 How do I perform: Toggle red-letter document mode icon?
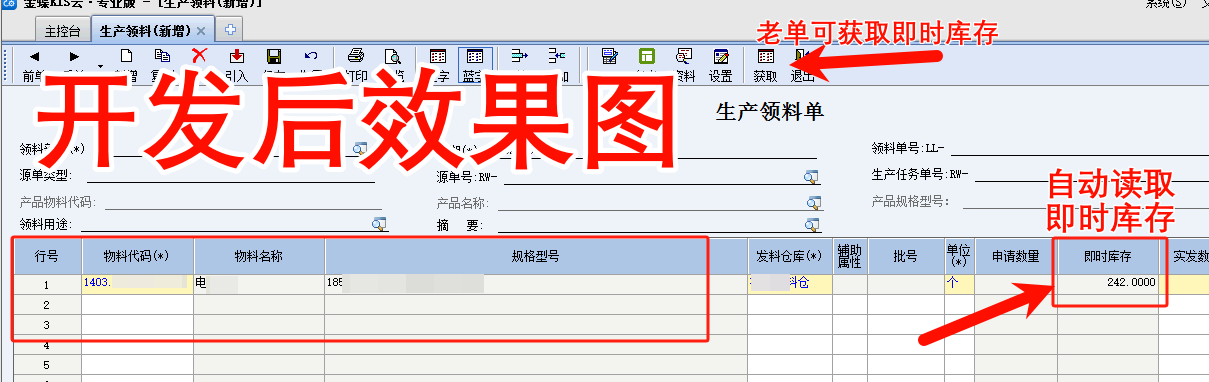tap(438, 57)
